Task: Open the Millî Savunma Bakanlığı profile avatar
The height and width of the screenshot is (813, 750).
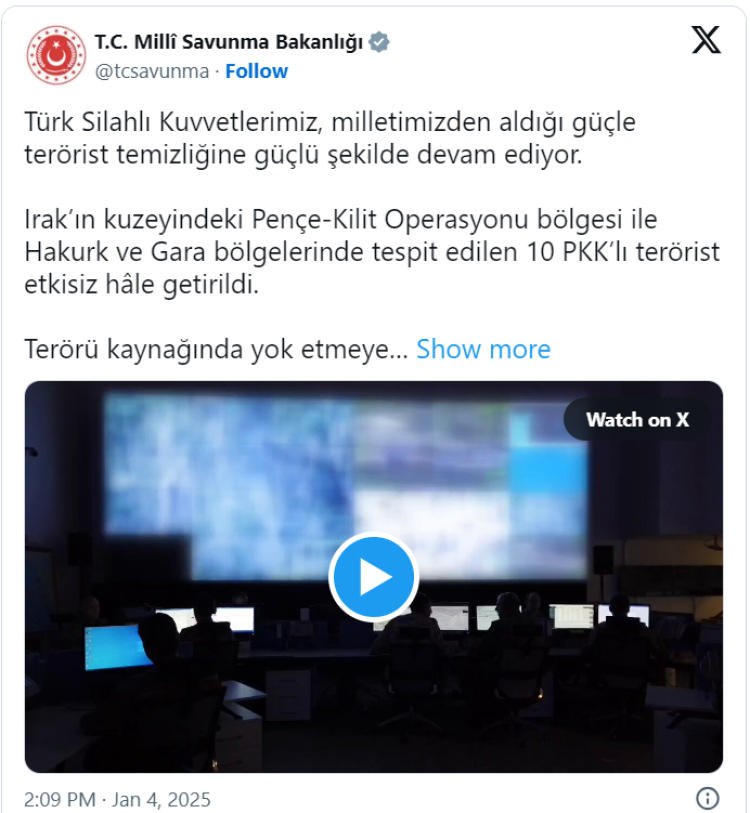Action: [56, 55]
